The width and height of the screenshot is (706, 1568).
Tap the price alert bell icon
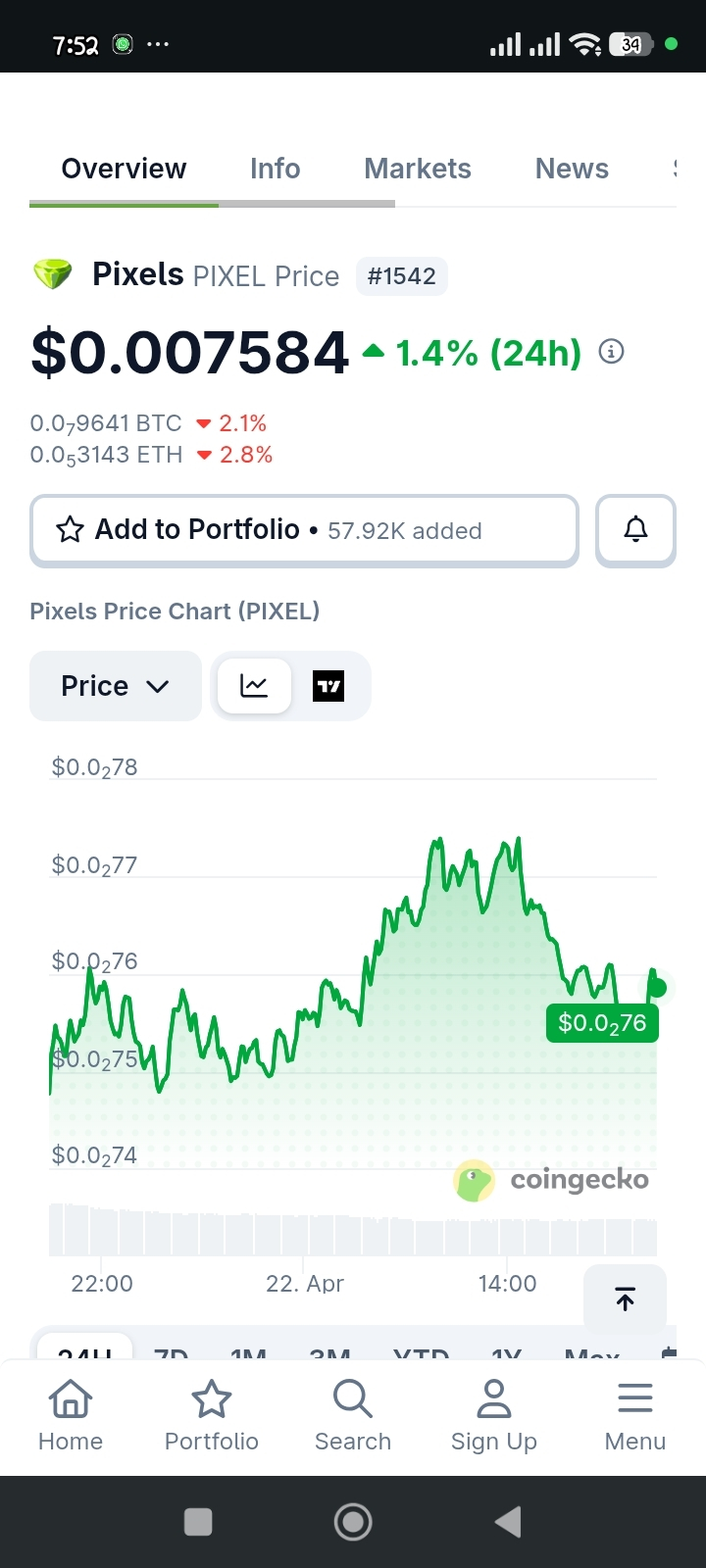[635, 530]
